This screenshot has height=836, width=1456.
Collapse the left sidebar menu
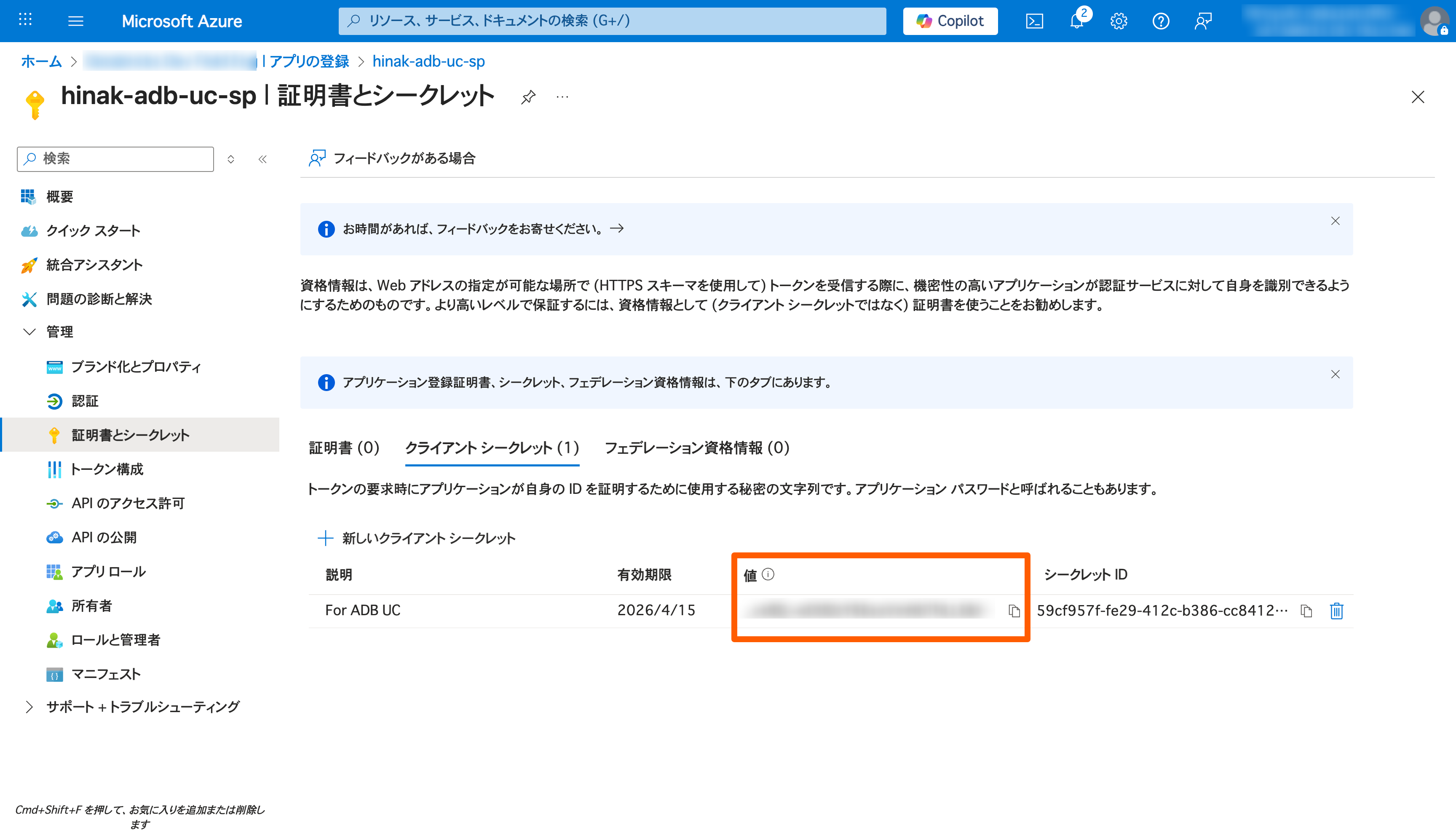(262, 159)
